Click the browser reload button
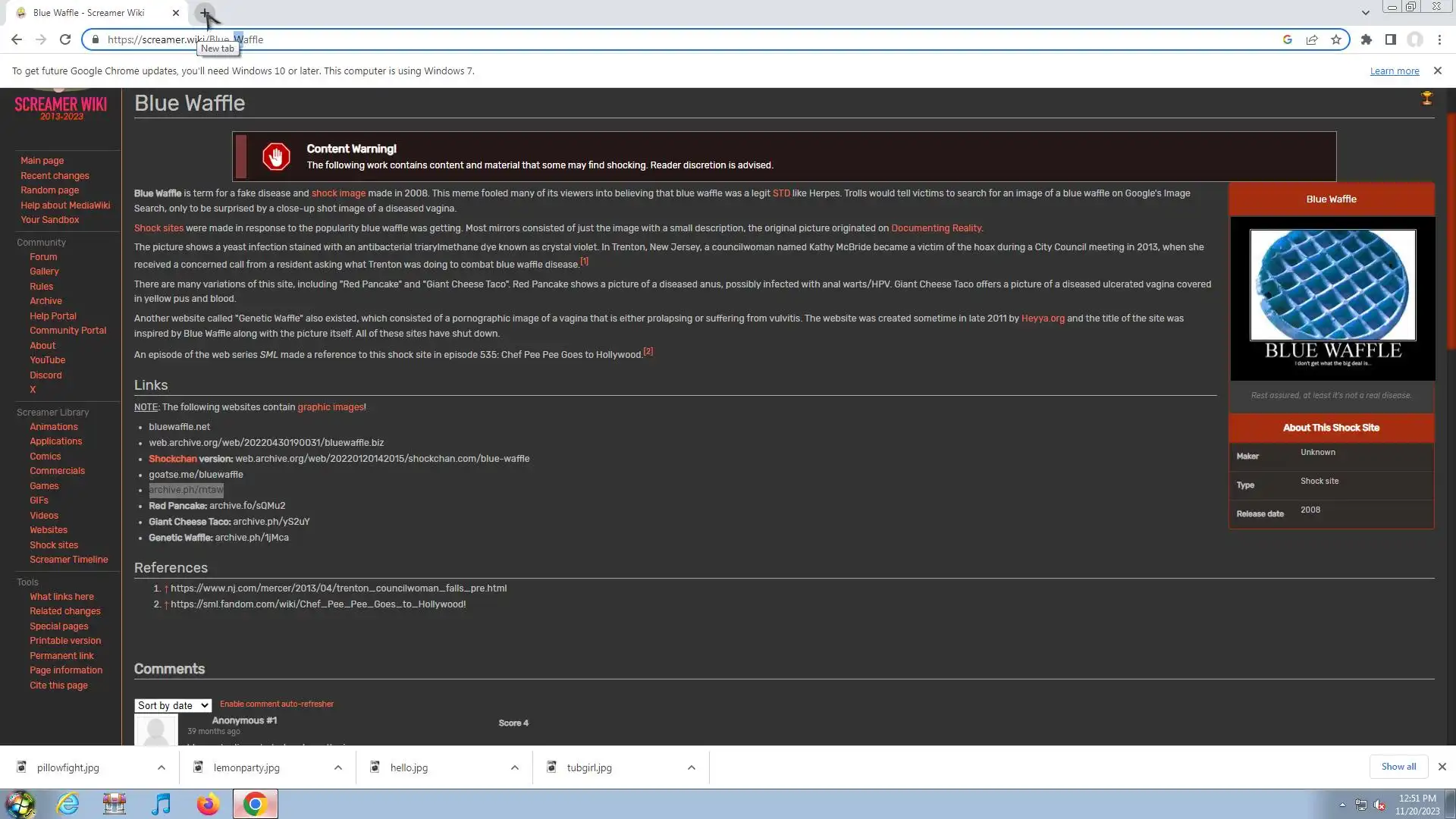Screen dimensions: 1456x819 [65, 39]
